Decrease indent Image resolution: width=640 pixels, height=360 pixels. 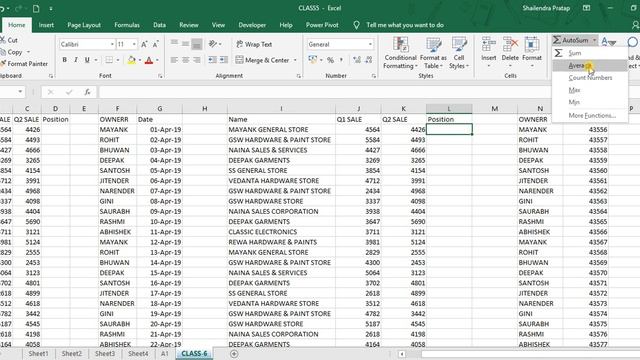212,60
